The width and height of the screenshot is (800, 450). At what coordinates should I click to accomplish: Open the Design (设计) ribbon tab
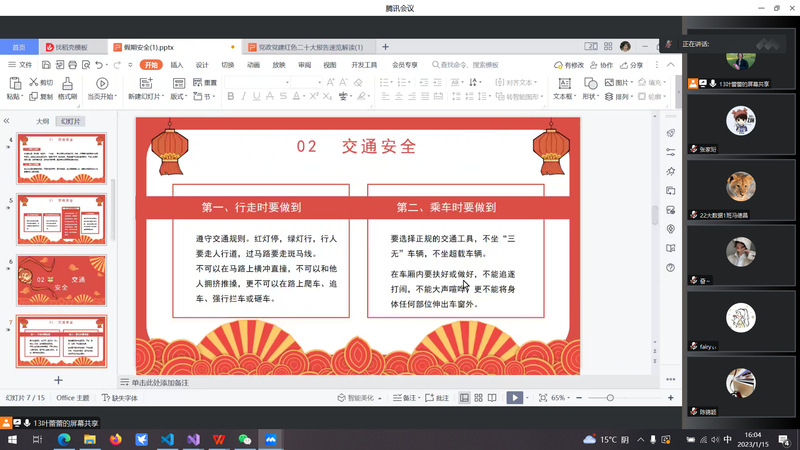click(202, 65)
